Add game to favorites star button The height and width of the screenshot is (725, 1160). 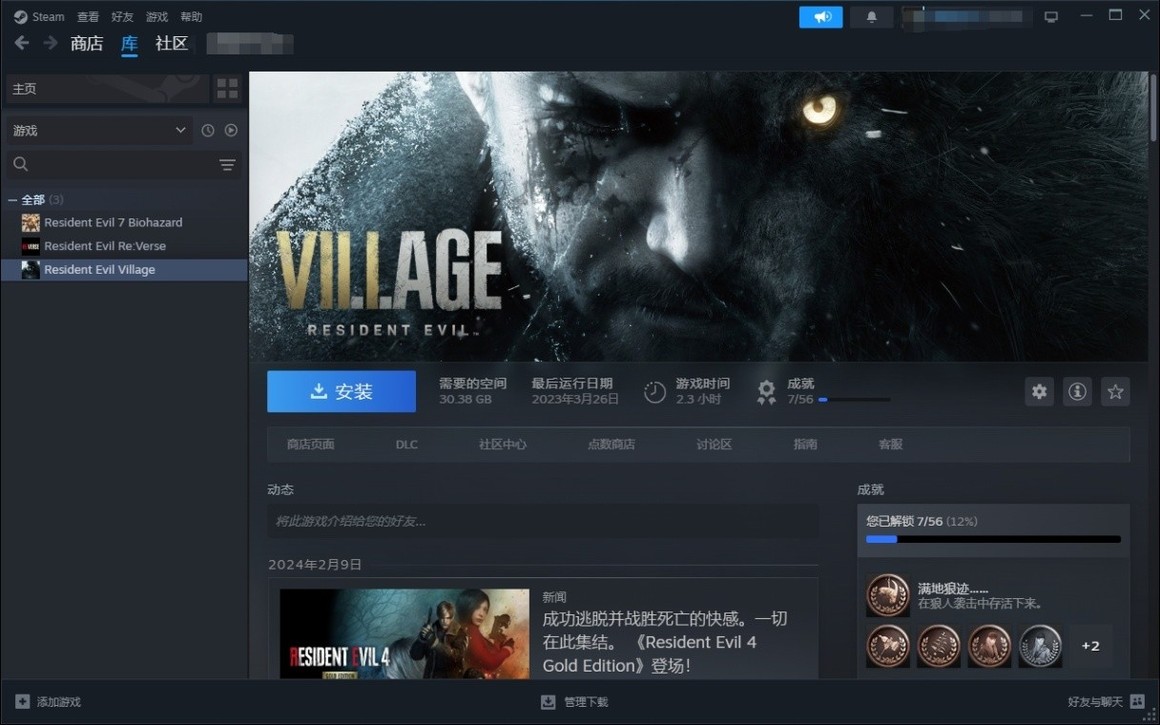[x=1116, y=391]
